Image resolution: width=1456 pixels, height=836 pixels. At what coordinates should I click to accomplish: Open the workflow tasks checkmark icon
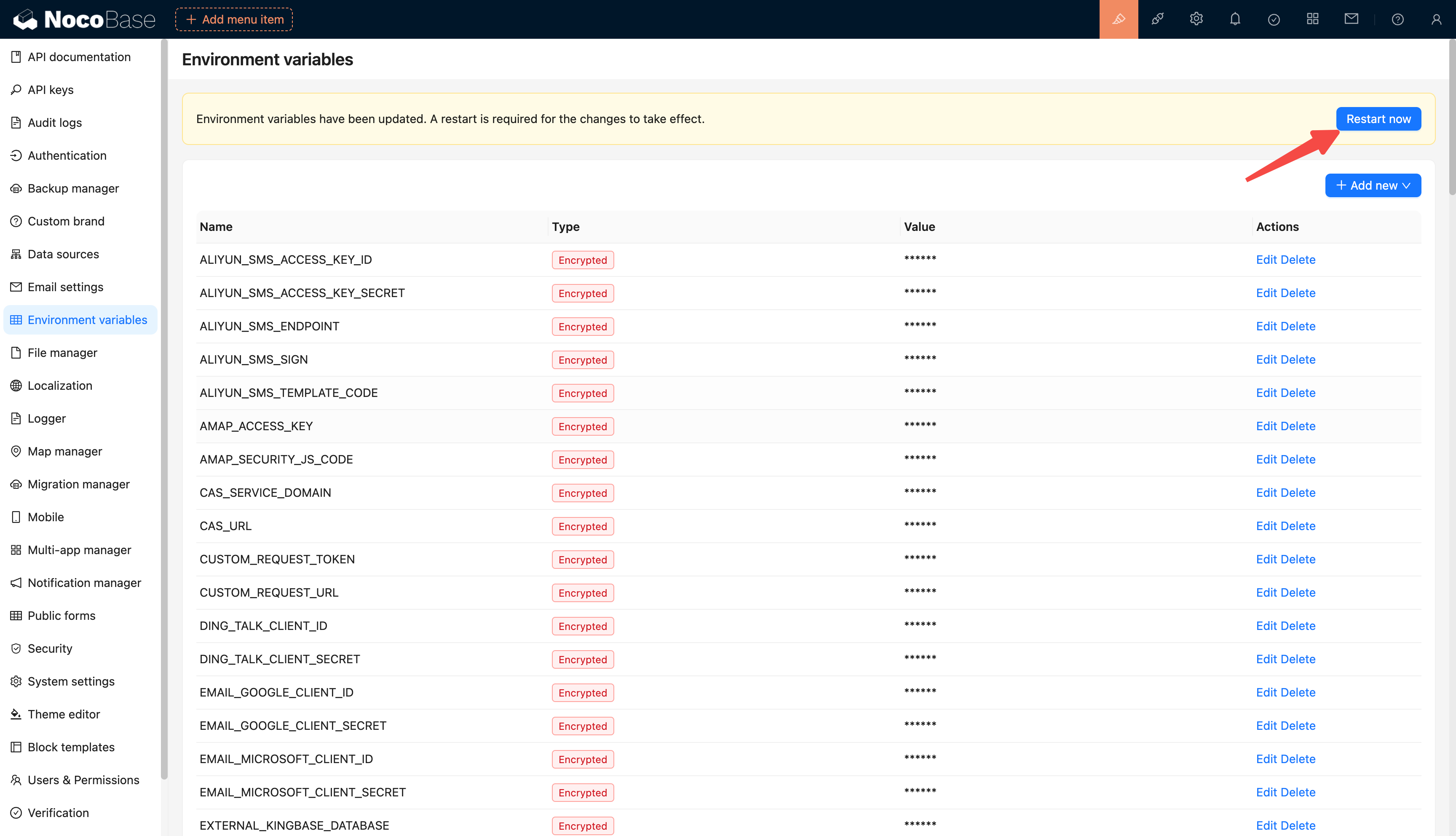(x=1274, y=19)
